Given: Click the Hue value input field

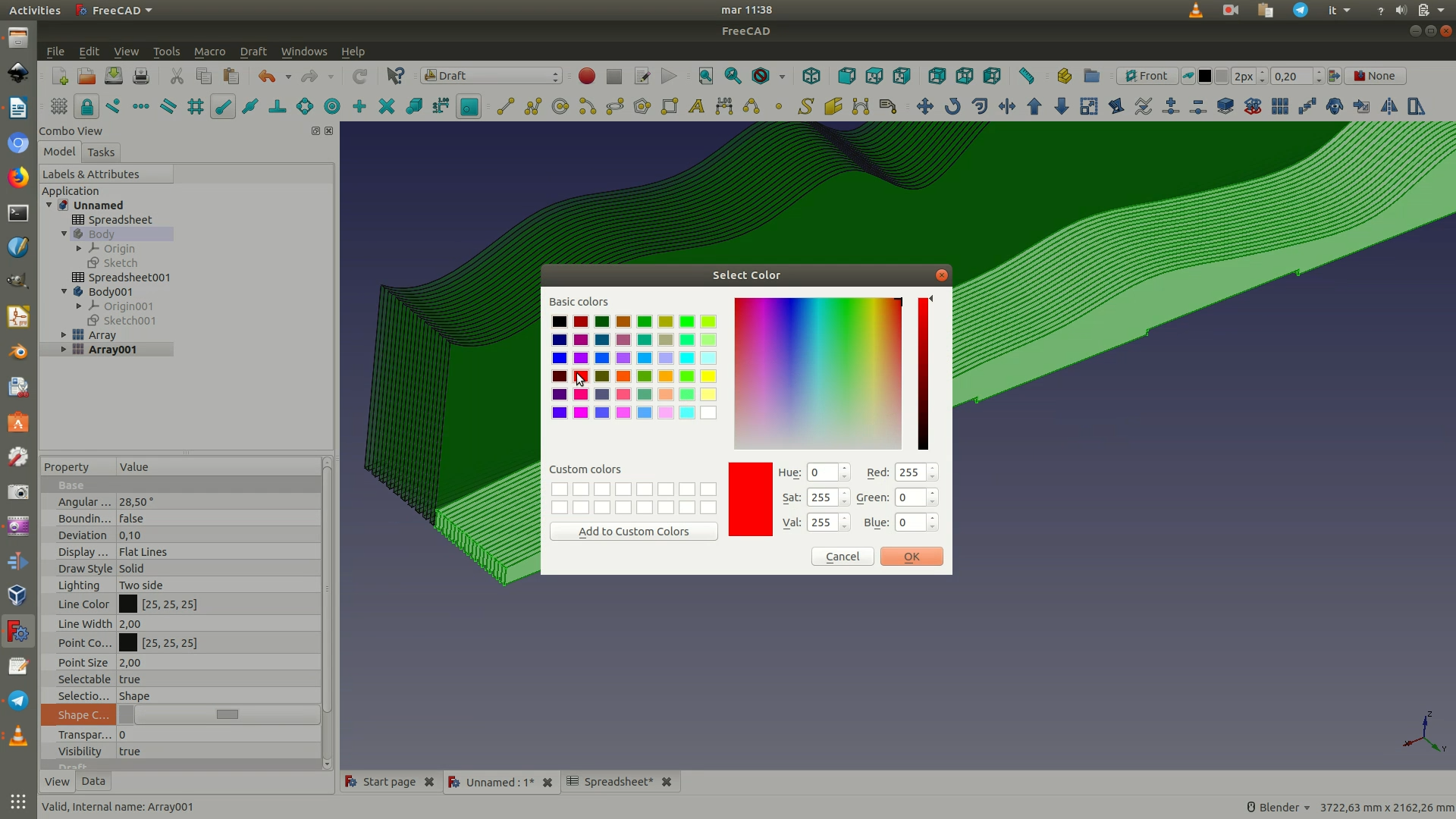Looking at the screenshot, I should (823, 472).
